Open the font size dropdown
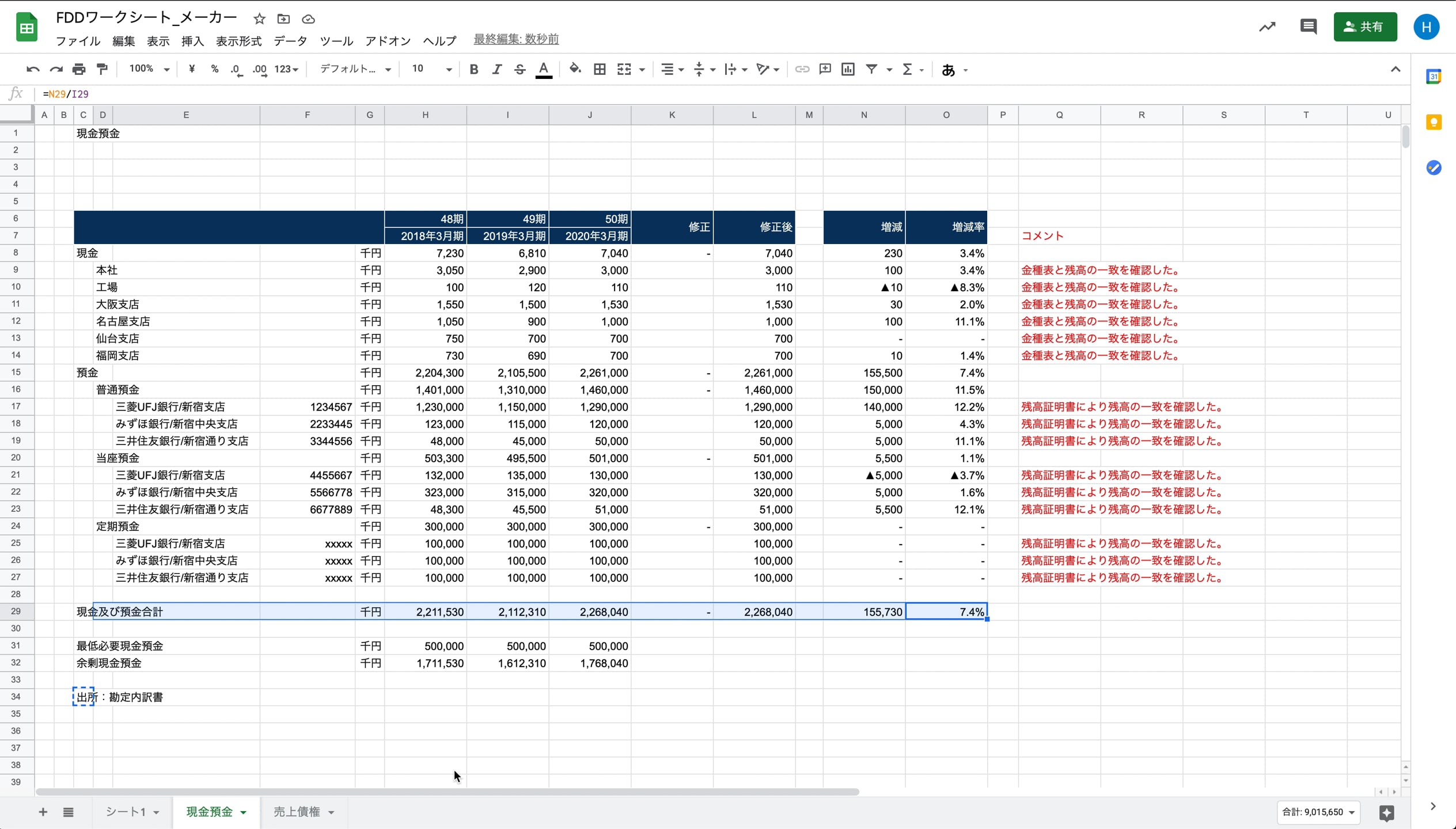This screenshot has width=1456, height=829. 431,69
